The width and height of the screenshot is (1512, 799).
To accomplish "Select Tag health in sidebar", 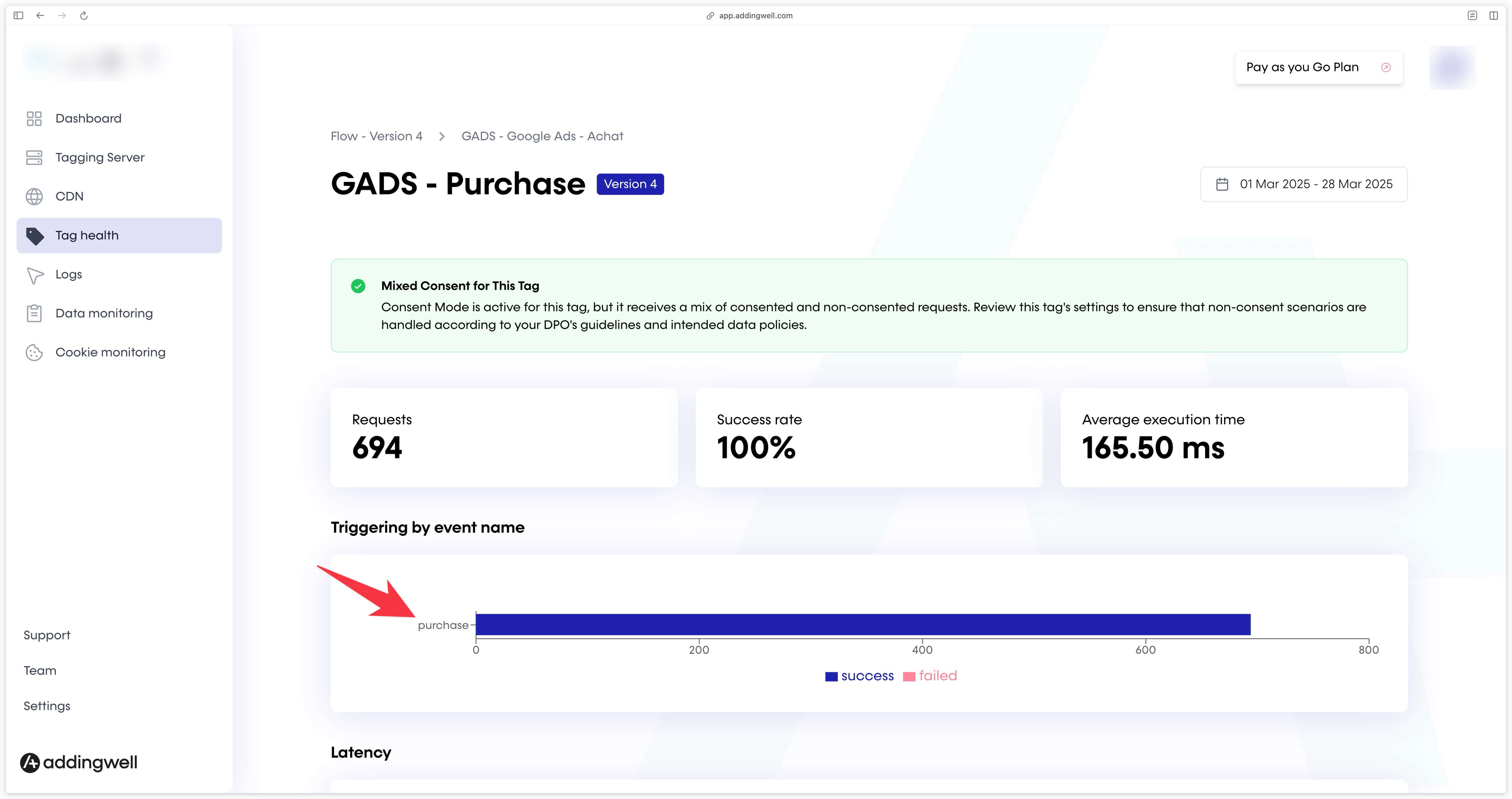I will click(x=119, y=235).
